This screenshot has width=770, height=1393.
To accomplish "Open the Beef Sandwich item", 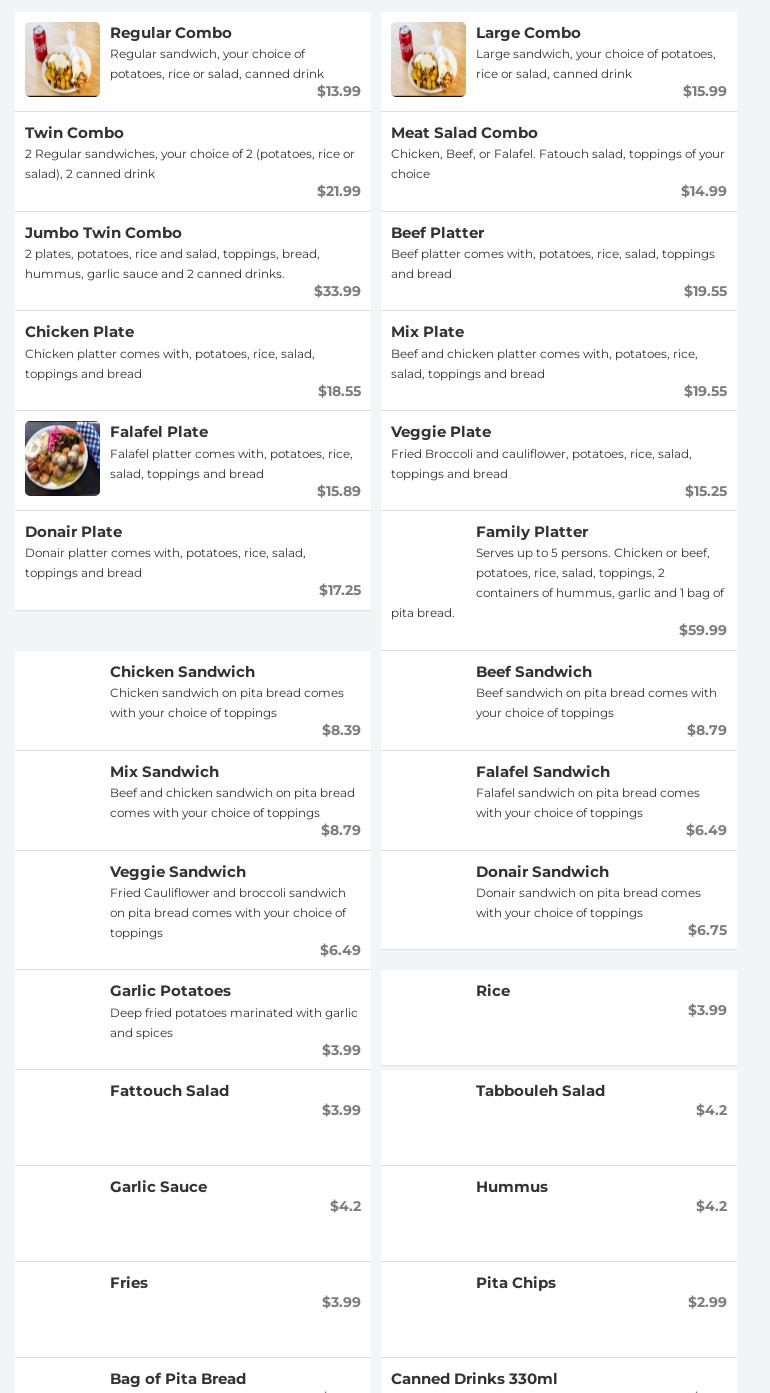I will point(558,700).
